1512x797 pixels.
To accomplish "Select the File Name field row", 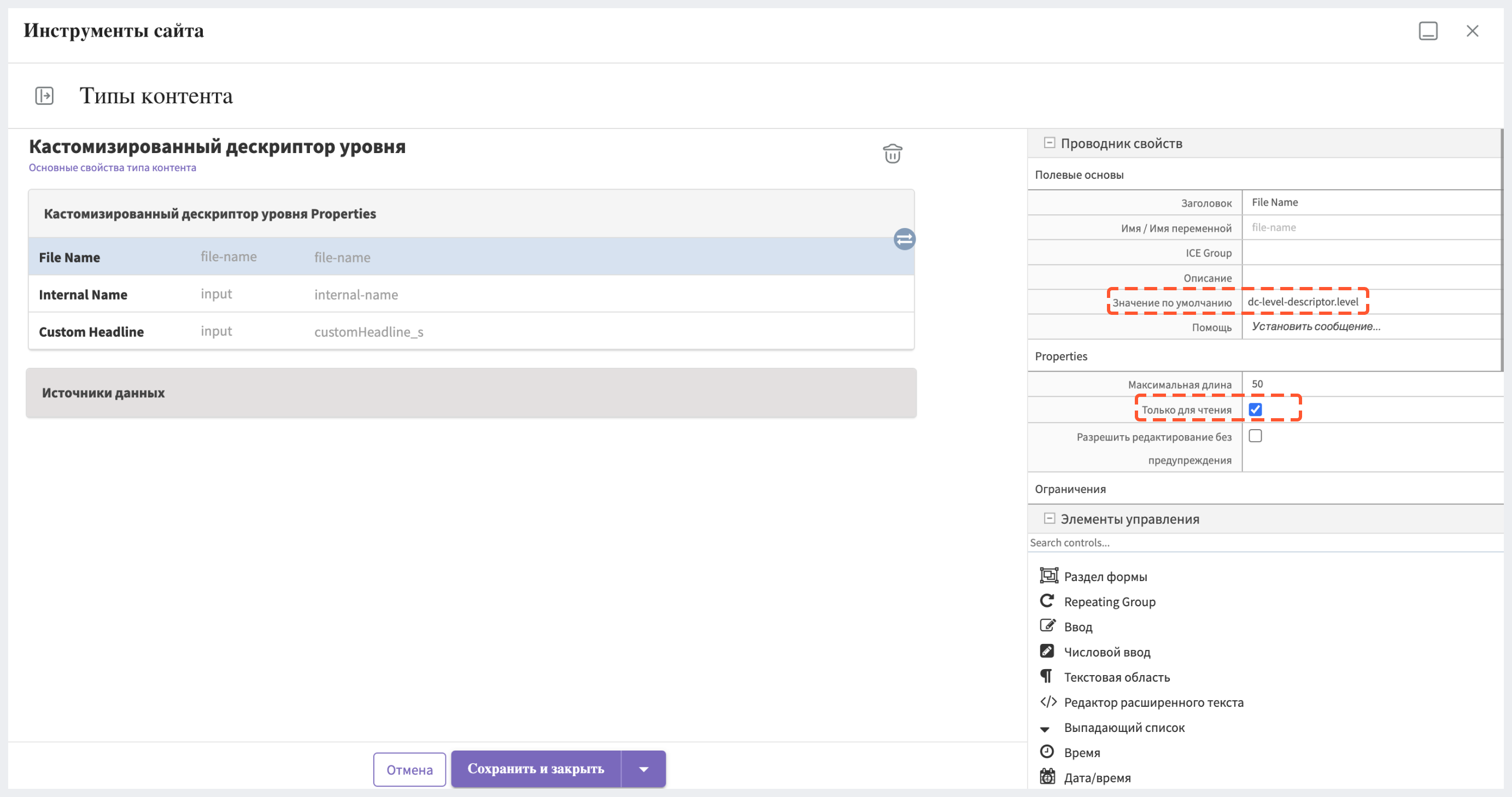I will click(471, 256).
